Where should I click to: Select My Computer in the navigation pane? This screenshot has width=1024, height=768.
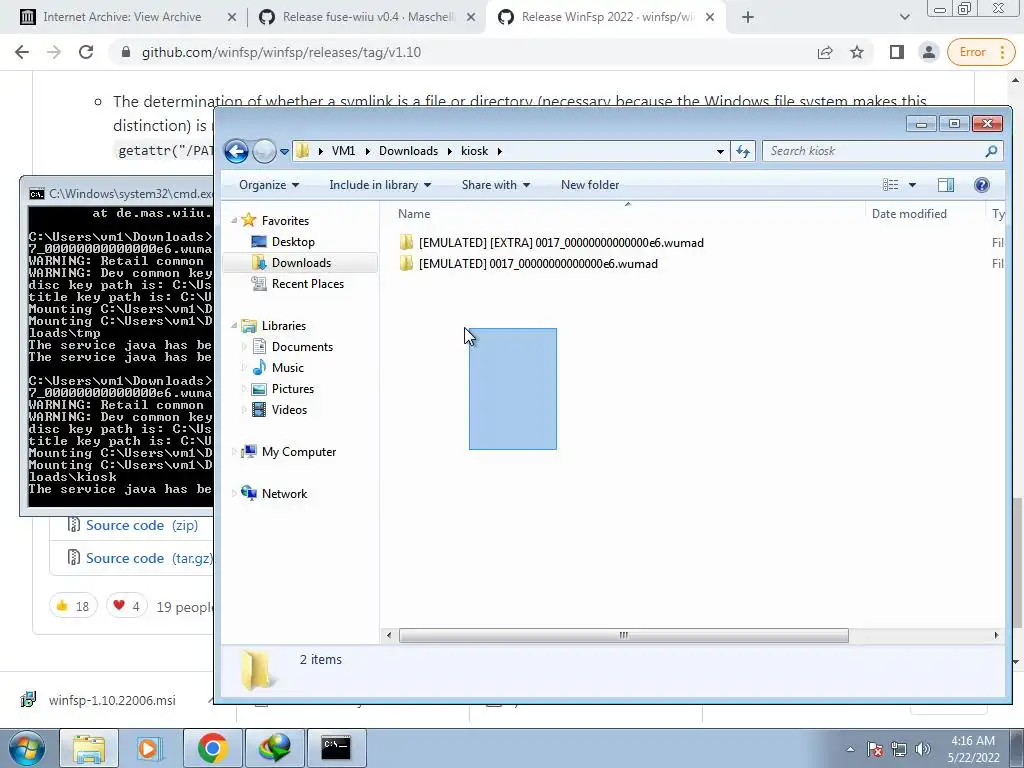(298, 452)
